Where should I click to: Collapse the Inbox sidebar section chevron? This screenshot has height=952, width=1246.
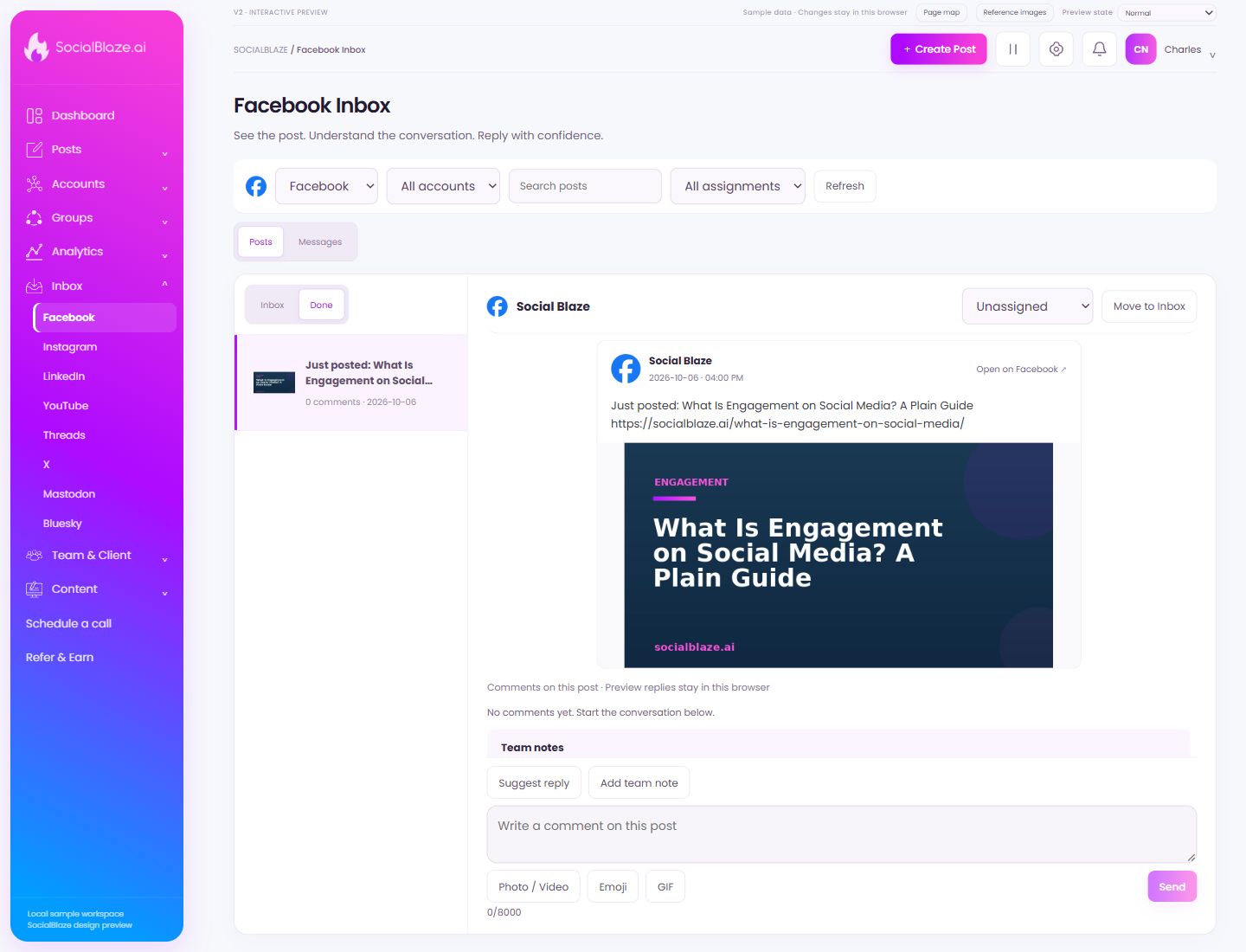pyautogui.click(x=164, y=284)
